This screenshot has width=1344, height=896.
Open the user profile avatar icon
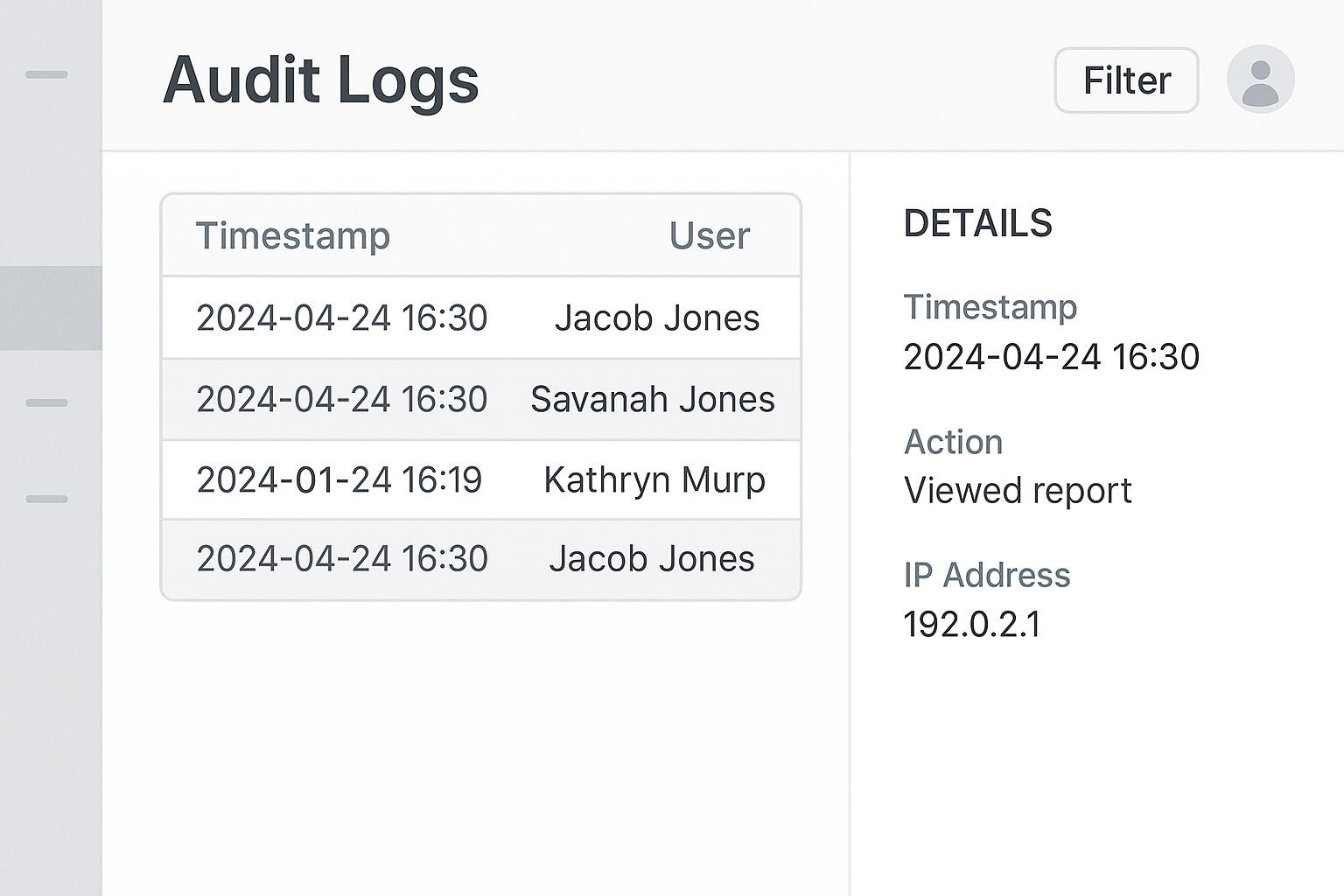[1260, 80]
